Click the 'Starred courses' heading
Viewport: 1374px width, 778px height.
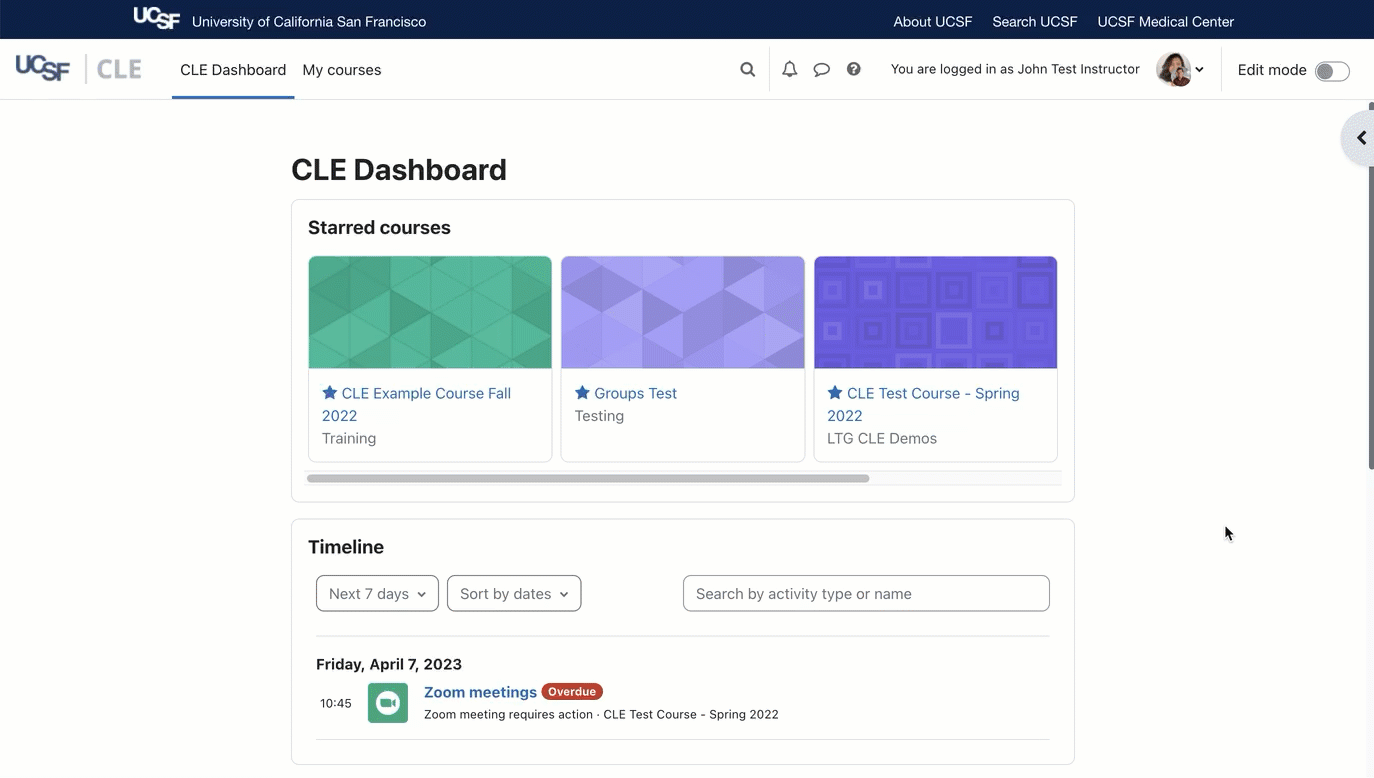379,228
